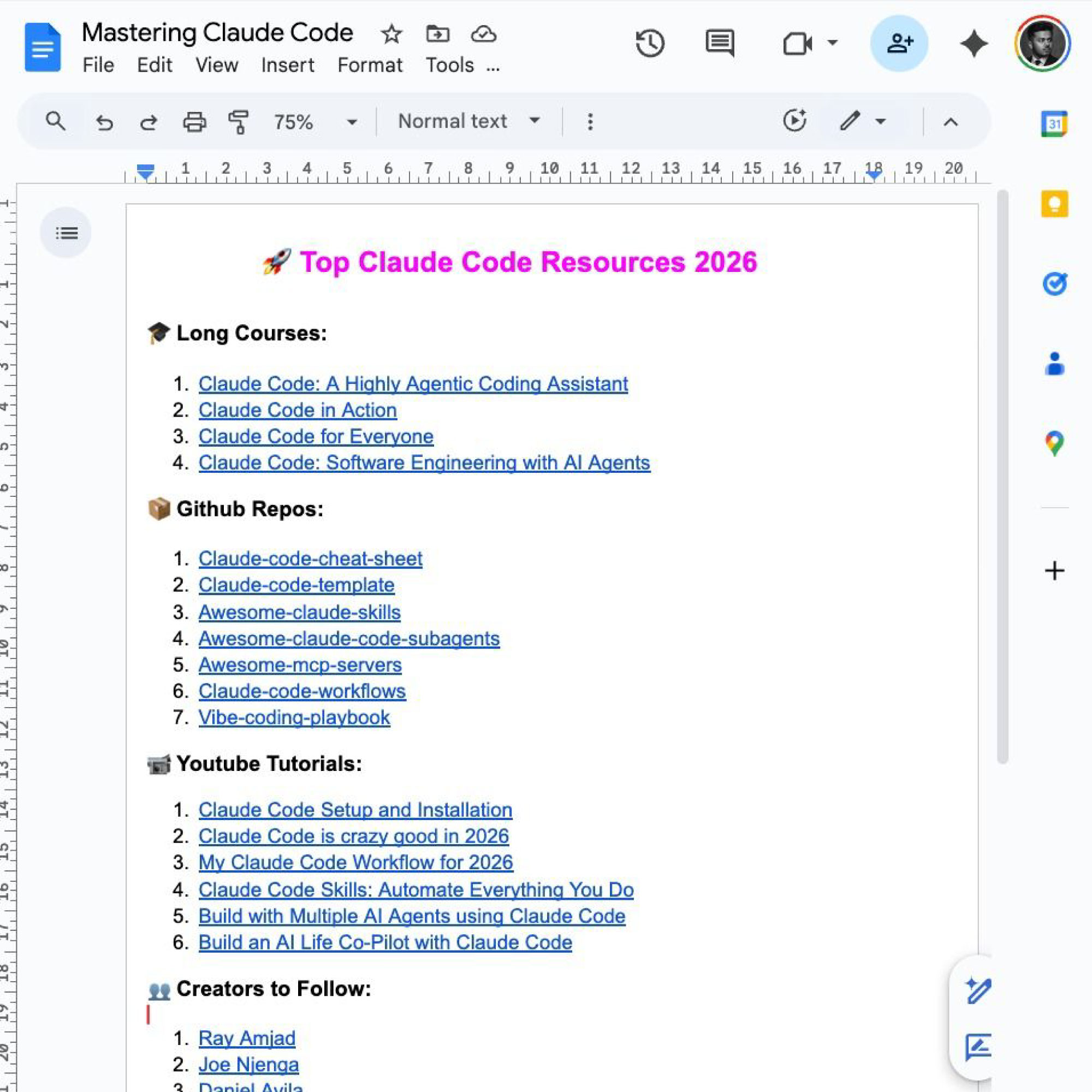The height and width of the screenshot is (1092, 1092).
Task: Open the Tools menu
Action: coord(450,66)
